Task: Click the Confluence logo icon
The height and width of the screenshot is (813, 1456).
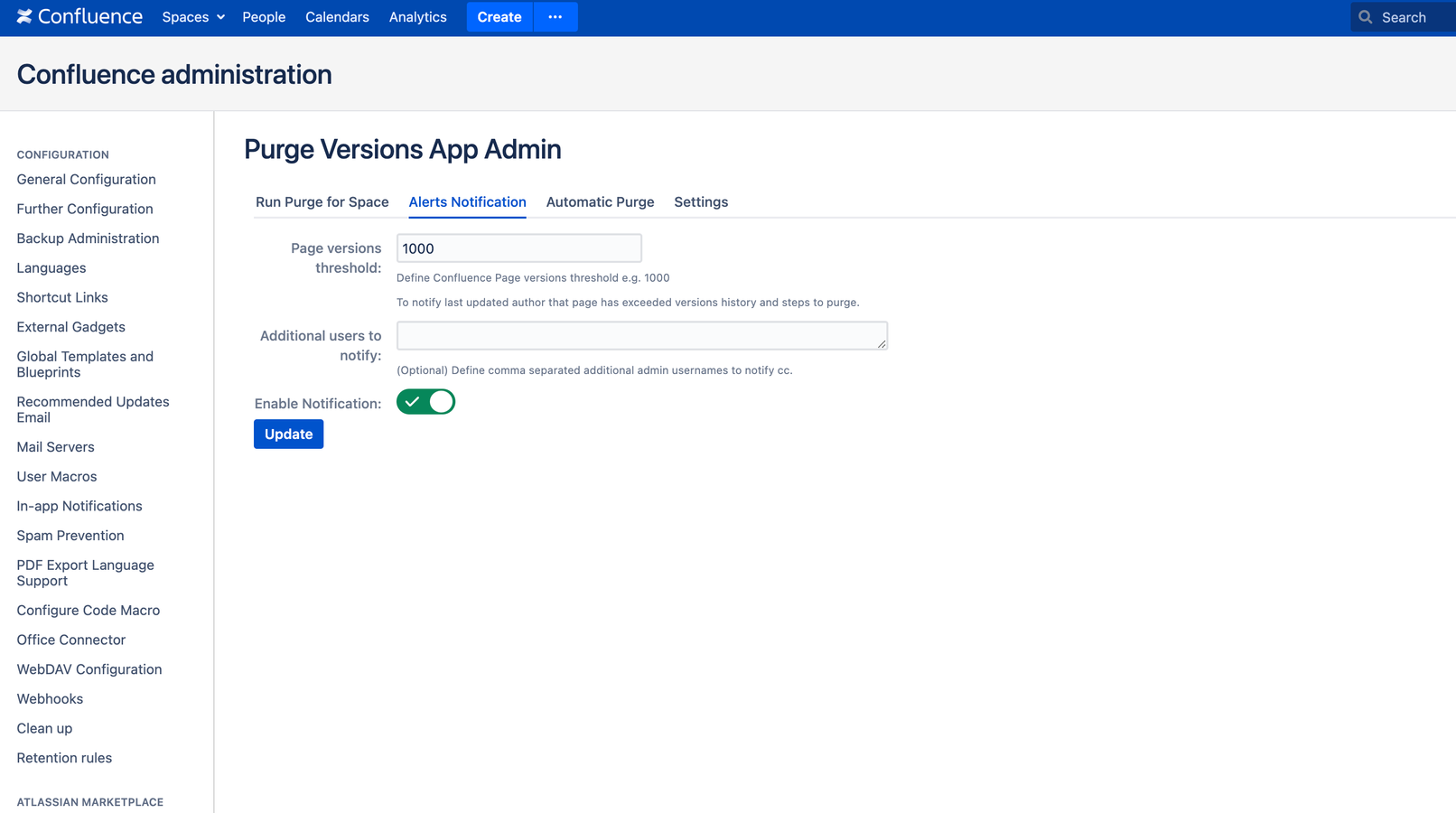Action: pyautogui.click(x=24, y=17)
